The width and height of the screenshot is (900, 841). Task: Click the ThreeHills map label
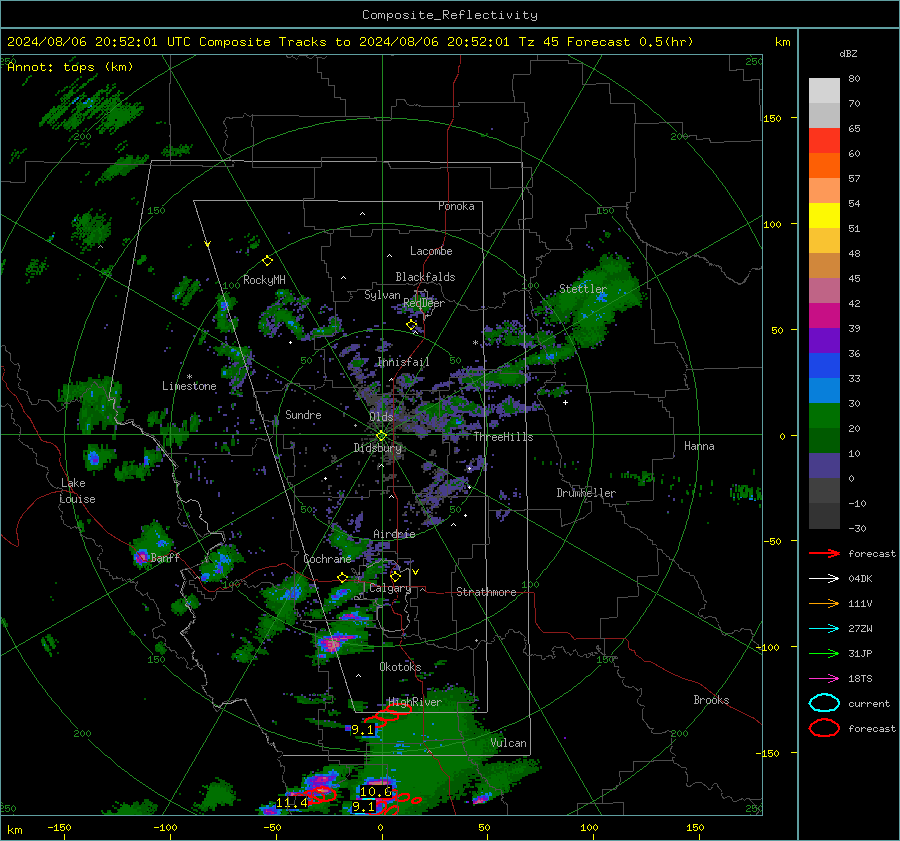coord(503,437)
